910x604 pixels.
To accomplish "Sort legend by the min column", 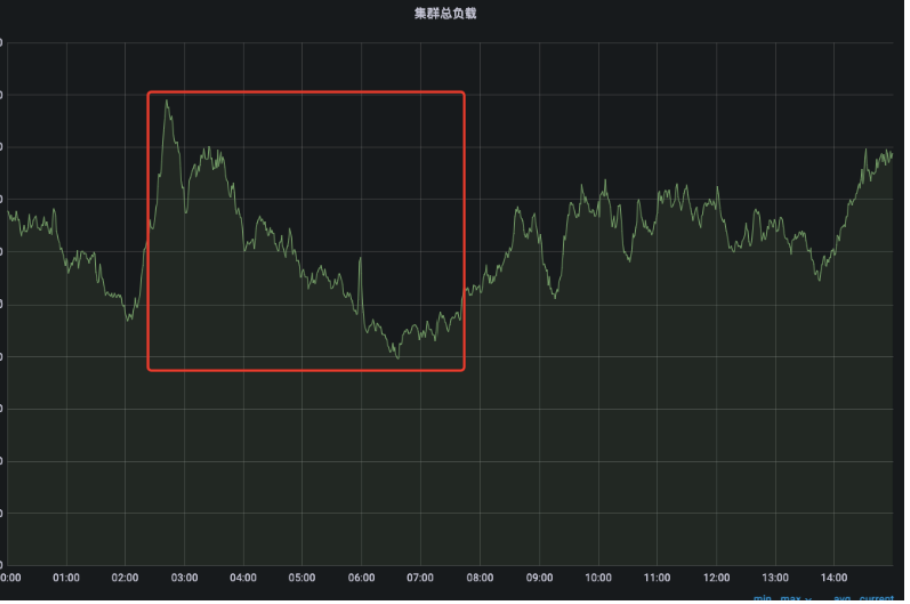I will pyautogui.click(x=762, y=598).
